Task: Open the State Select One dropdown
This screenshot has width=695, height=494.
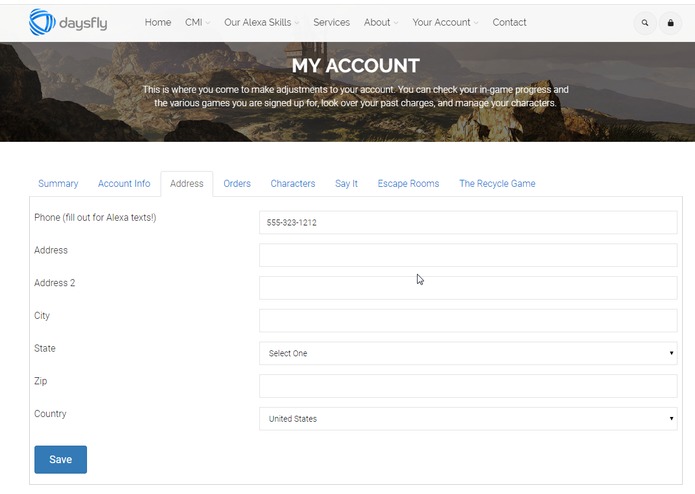Action: pos(468,353)
